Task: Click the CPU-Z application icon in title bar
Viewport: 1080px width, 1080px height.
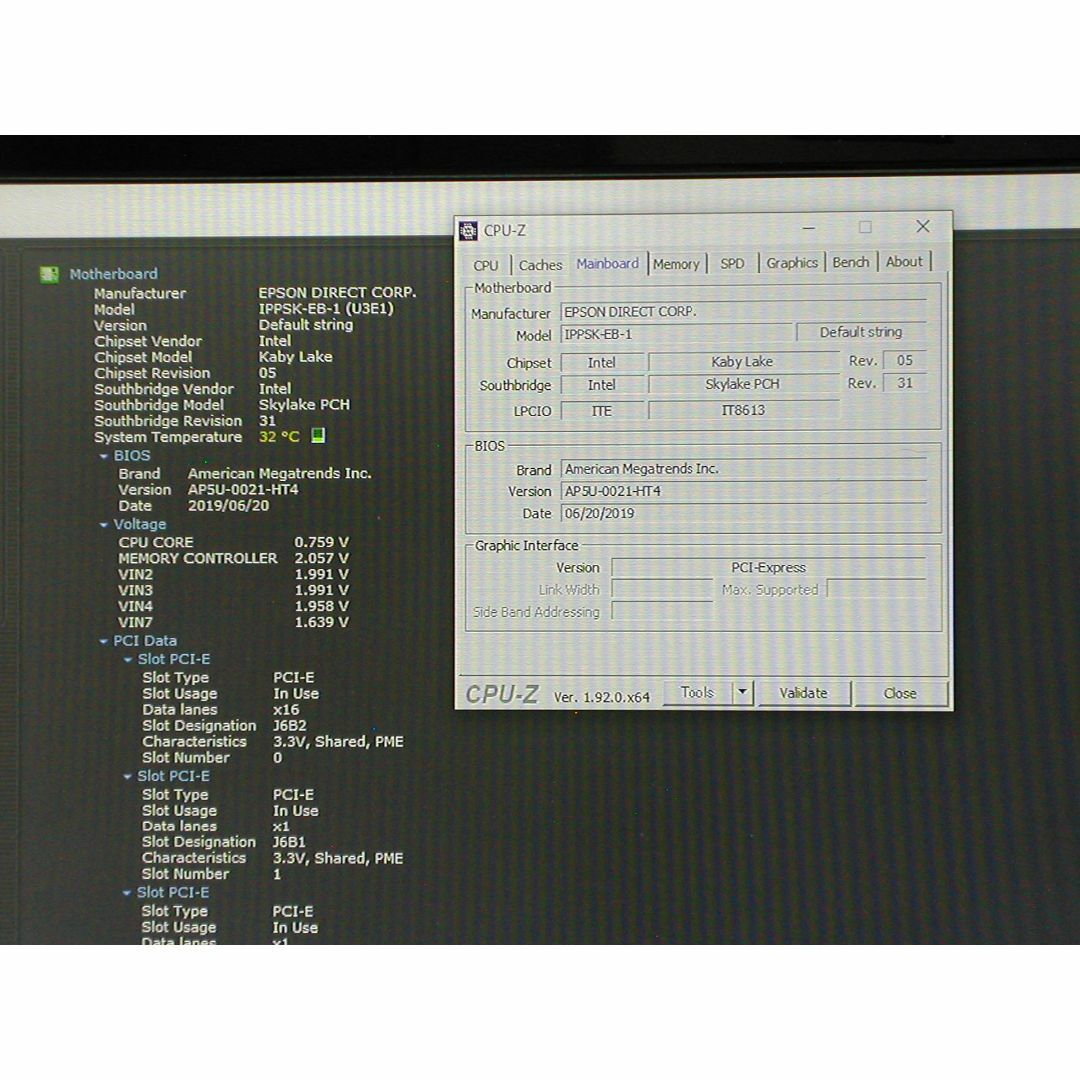Action: 468,231
